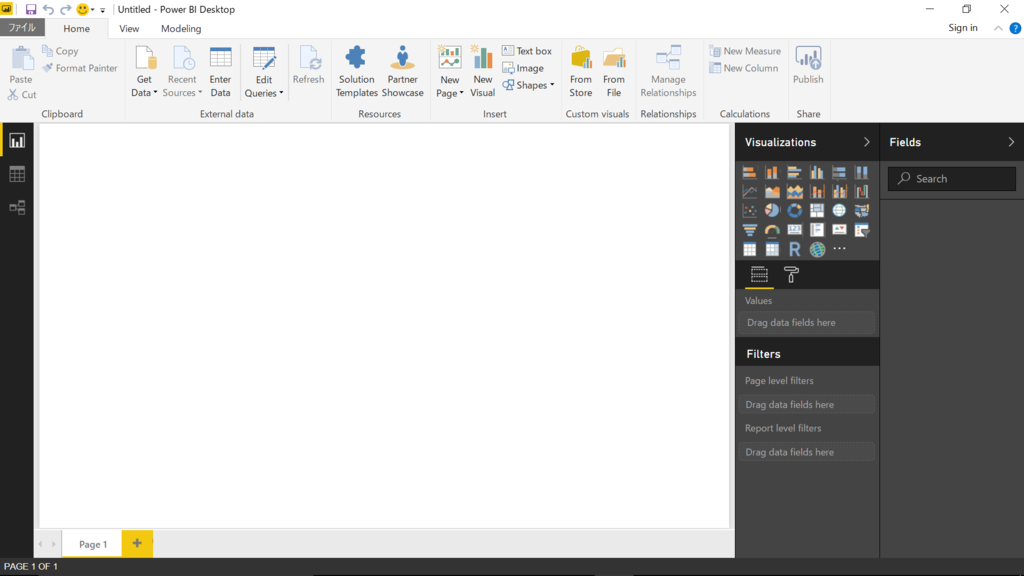Click the Publish button
Viewport: 1024px width, 576px height.
click(808, 65)
